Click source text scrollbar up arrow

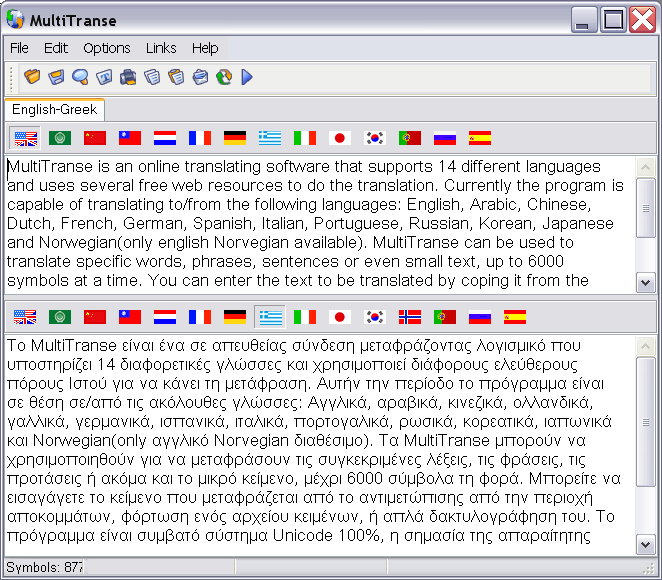tap(646, 168)
